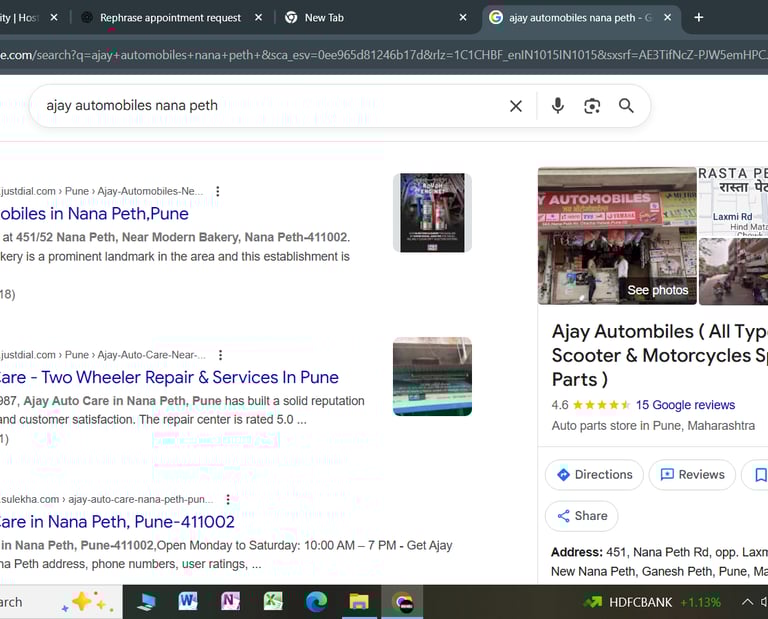
Task: Open OneNote from the taskbar
Action: click(x=230, y=601)
